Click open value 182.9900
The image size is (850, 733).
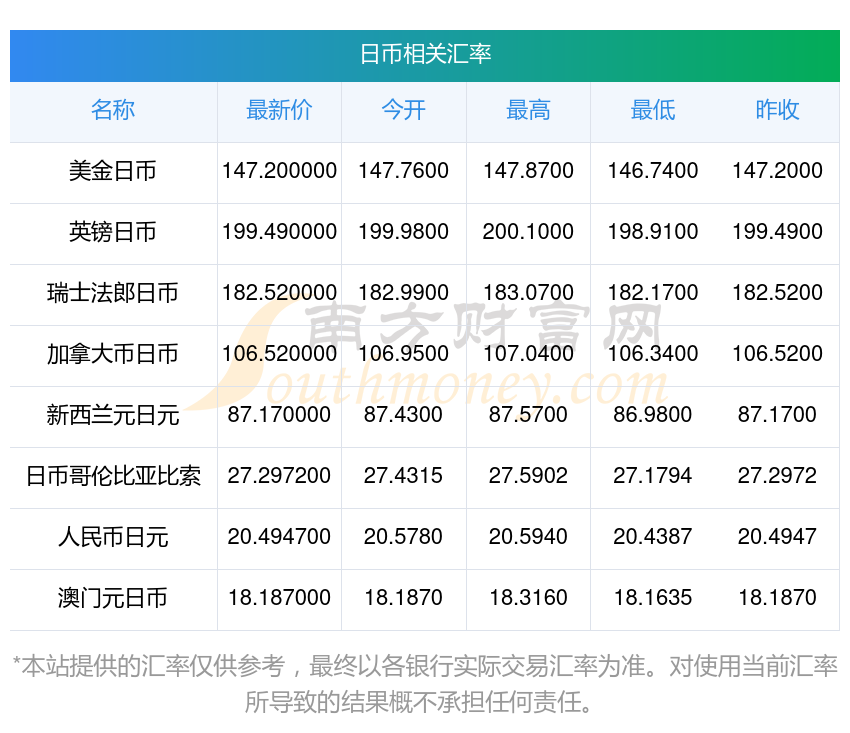pos(403,293)
